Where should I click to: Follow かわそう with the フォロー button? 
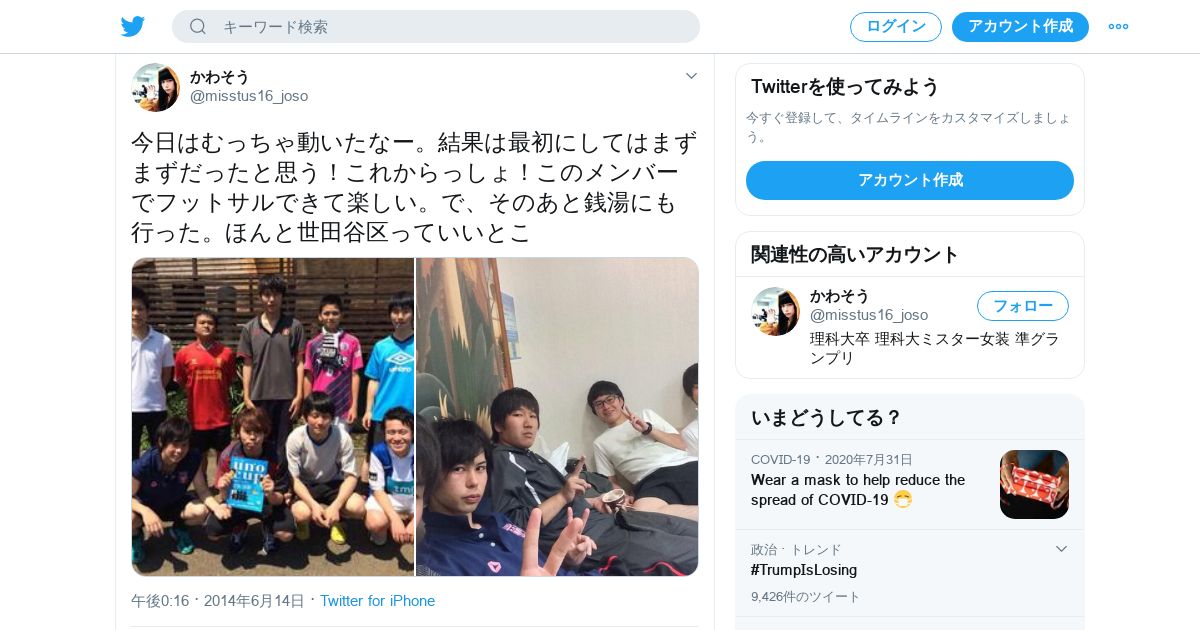[1023, 305]
